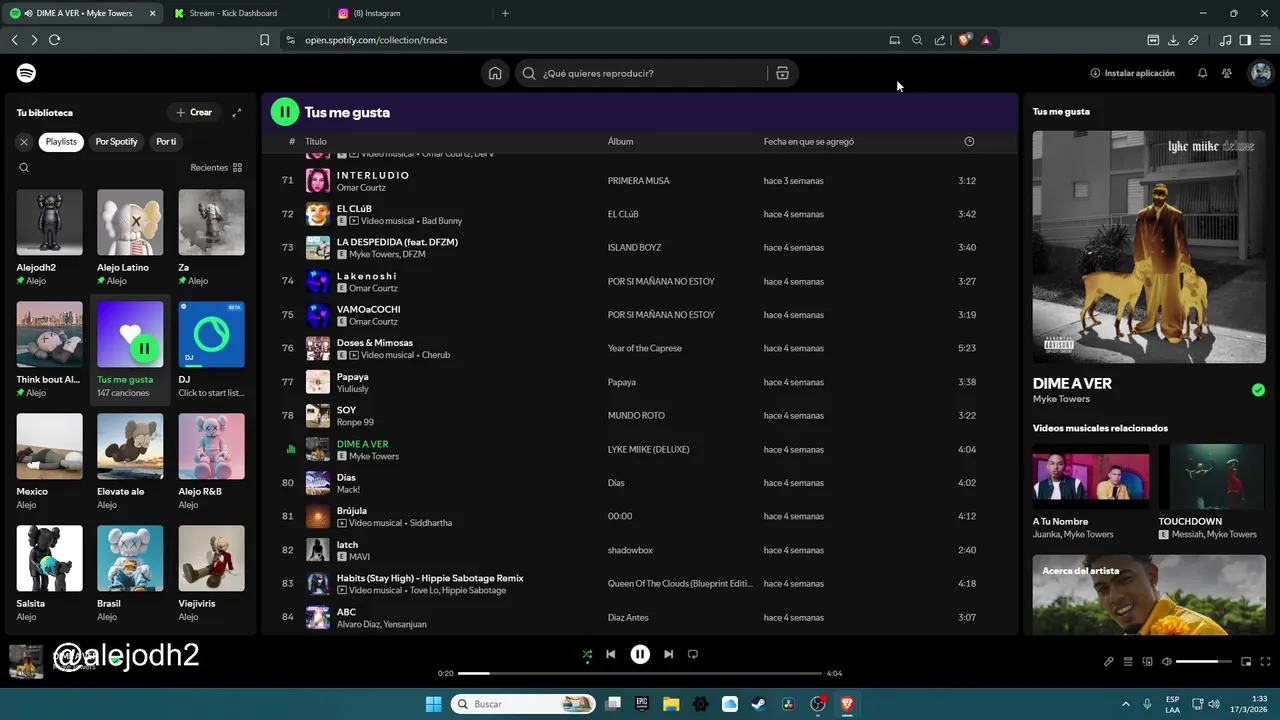This screenshot has width=1280, height=720.
Task: Toggle saved check for DIME A VER
Action: pyautogui.click(x=1258, y=390)
